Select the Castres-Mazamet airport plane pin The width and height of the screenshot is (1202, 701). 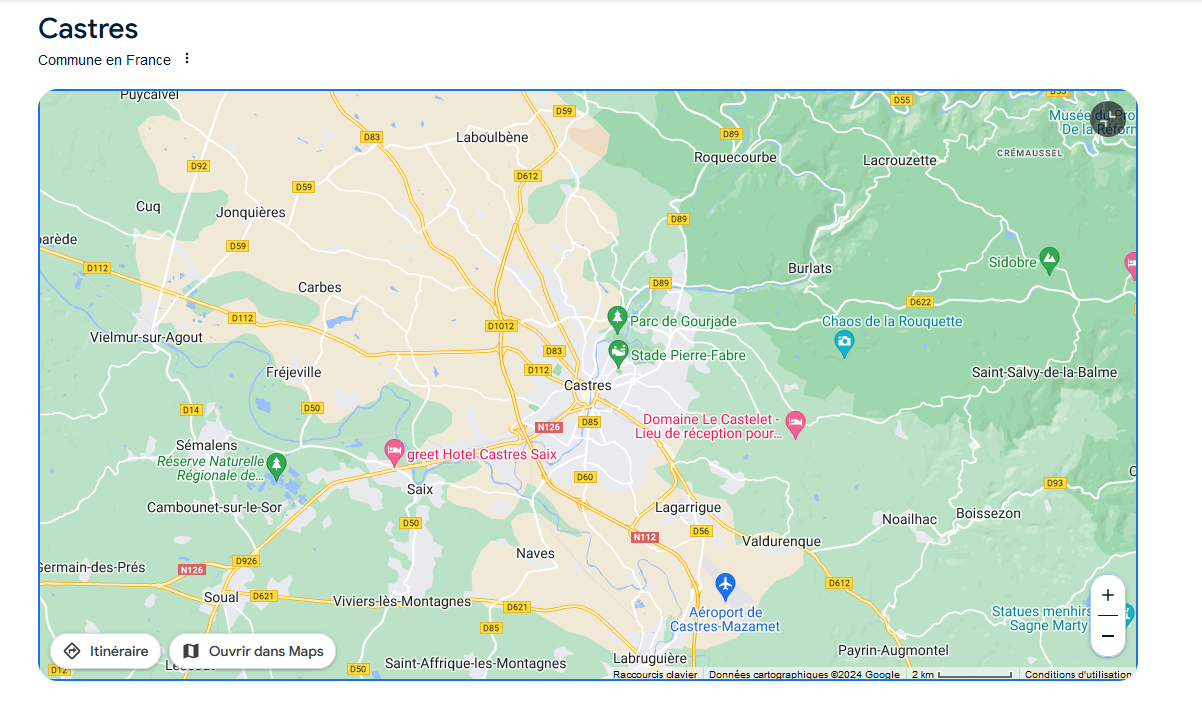pyautogui.click(x=726, y=586)
